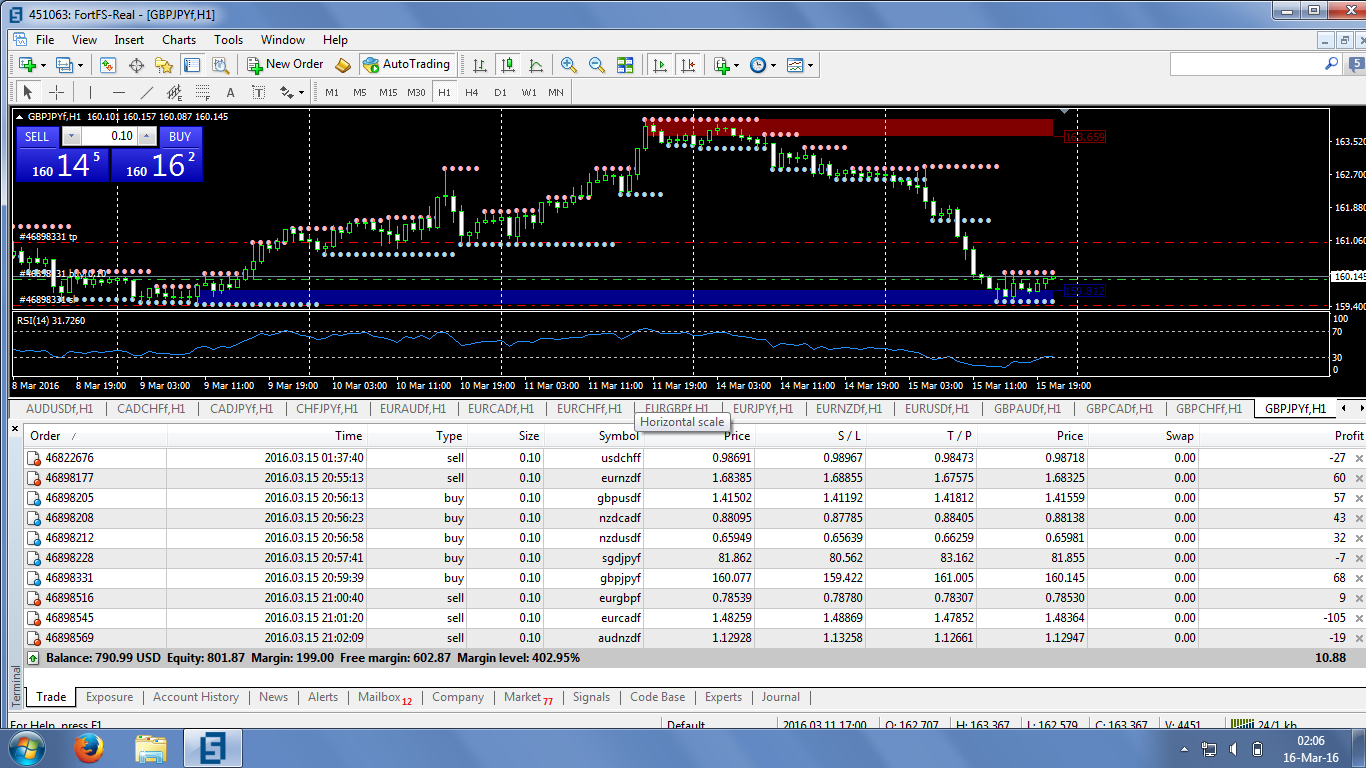The height and width of the screenshot is (768, 1366).
Task: Open Firefox from the taskbar
Action: click(90, 748)
